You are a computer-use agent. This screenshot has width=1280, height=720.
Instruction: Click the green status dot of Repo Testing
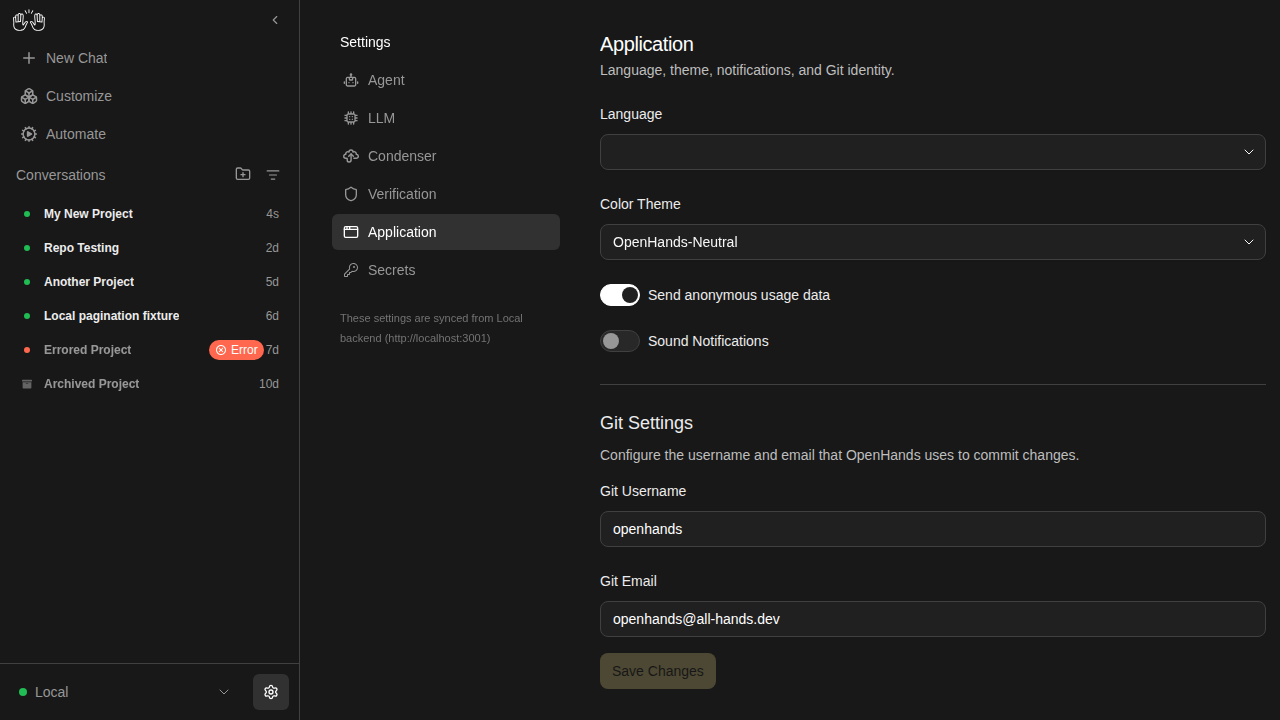click(27, 248)
